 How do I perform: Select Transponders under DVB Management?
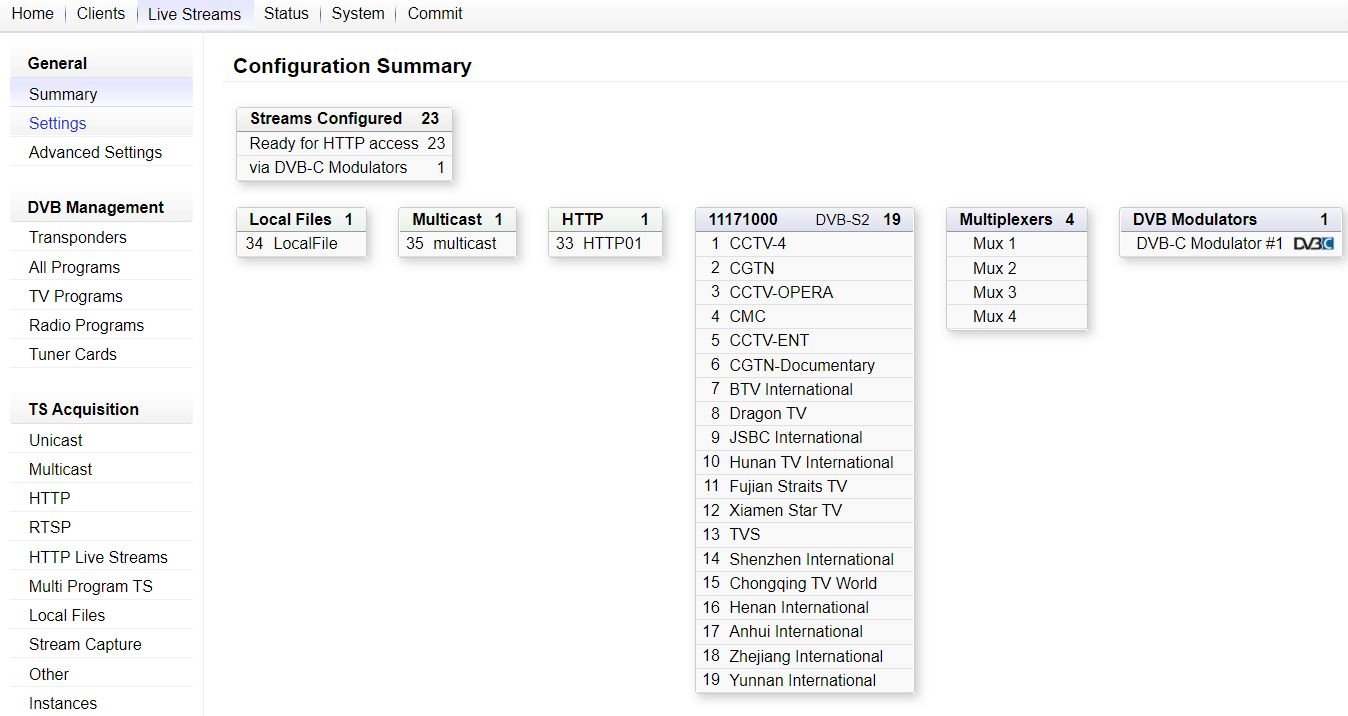(x=78, y=238)
